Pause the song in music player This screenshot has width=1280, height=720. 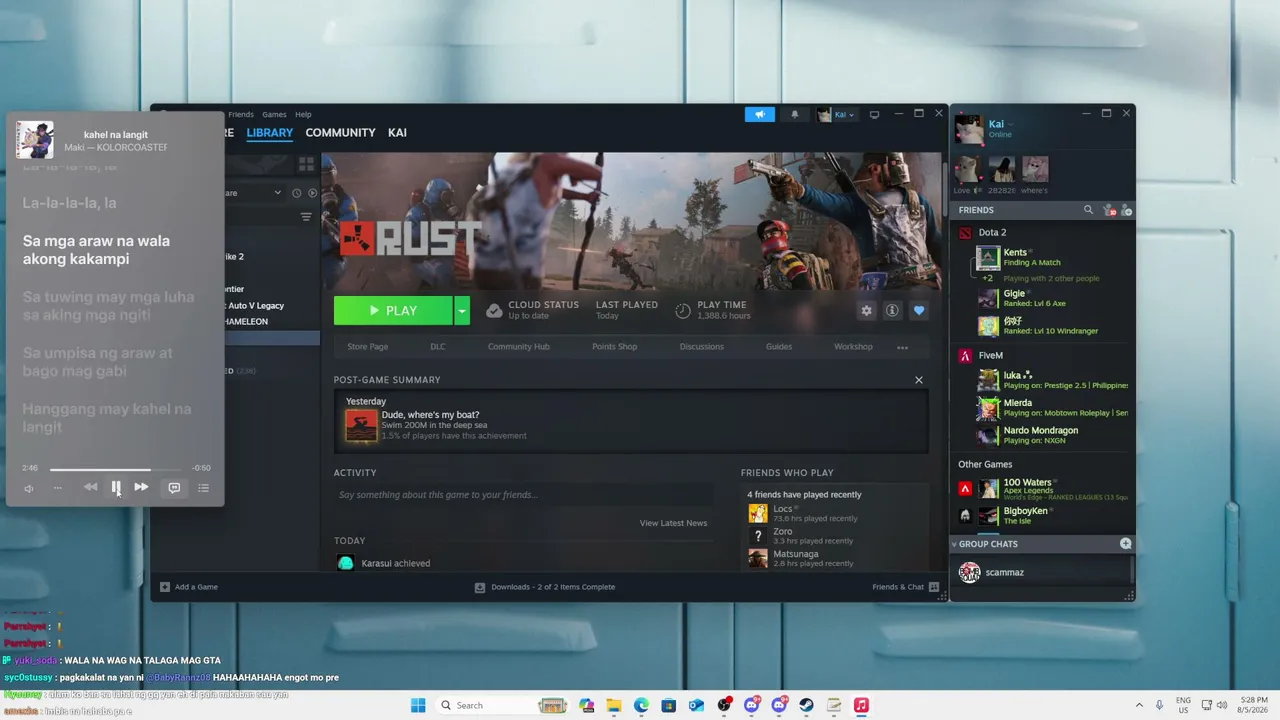(116, 487)
